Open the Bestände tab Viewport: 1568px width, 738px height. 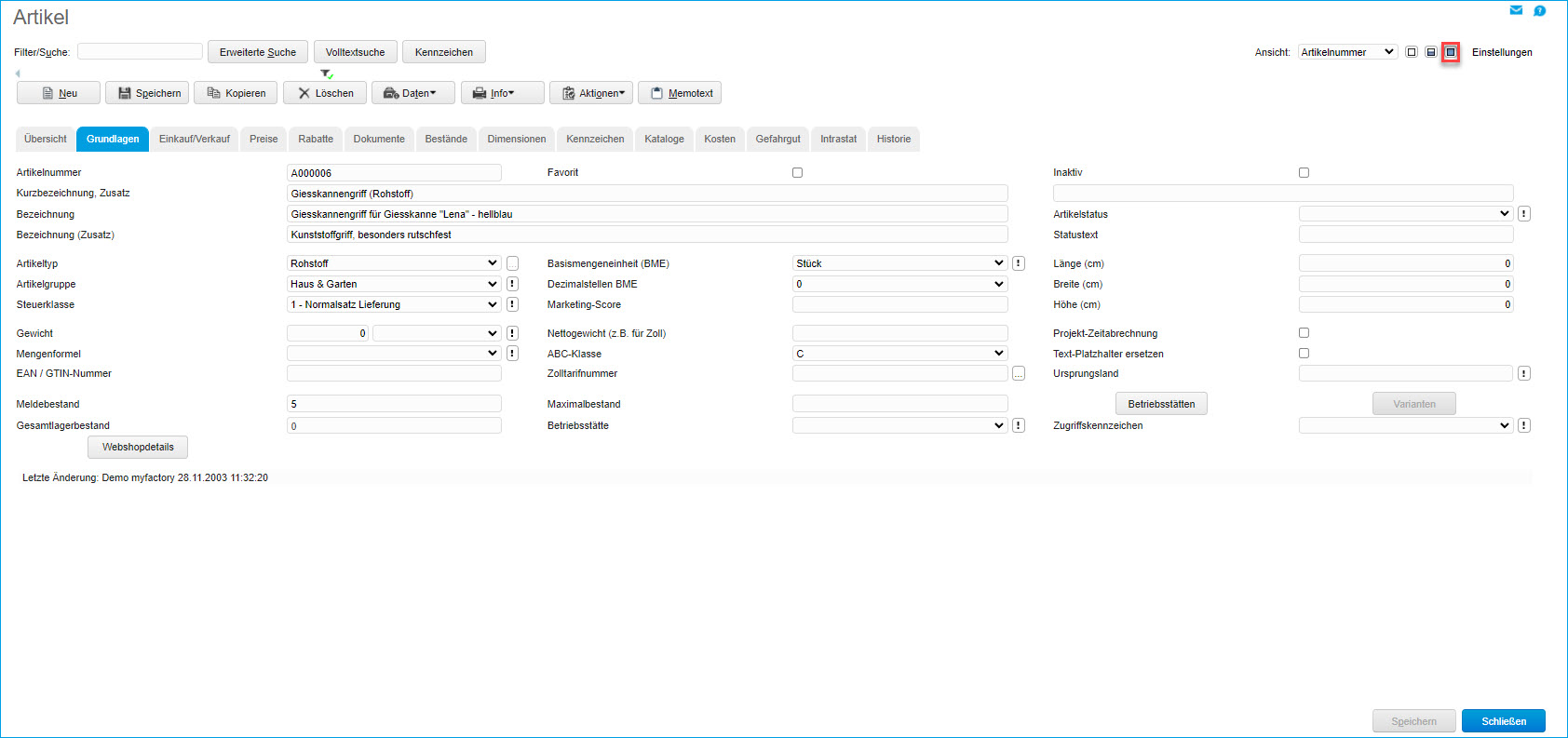tap(446, 139)
